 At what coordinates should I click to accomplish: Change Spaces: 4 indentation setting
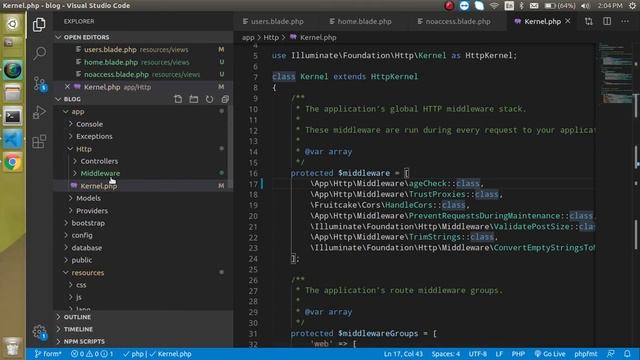[x=446, y=354]
